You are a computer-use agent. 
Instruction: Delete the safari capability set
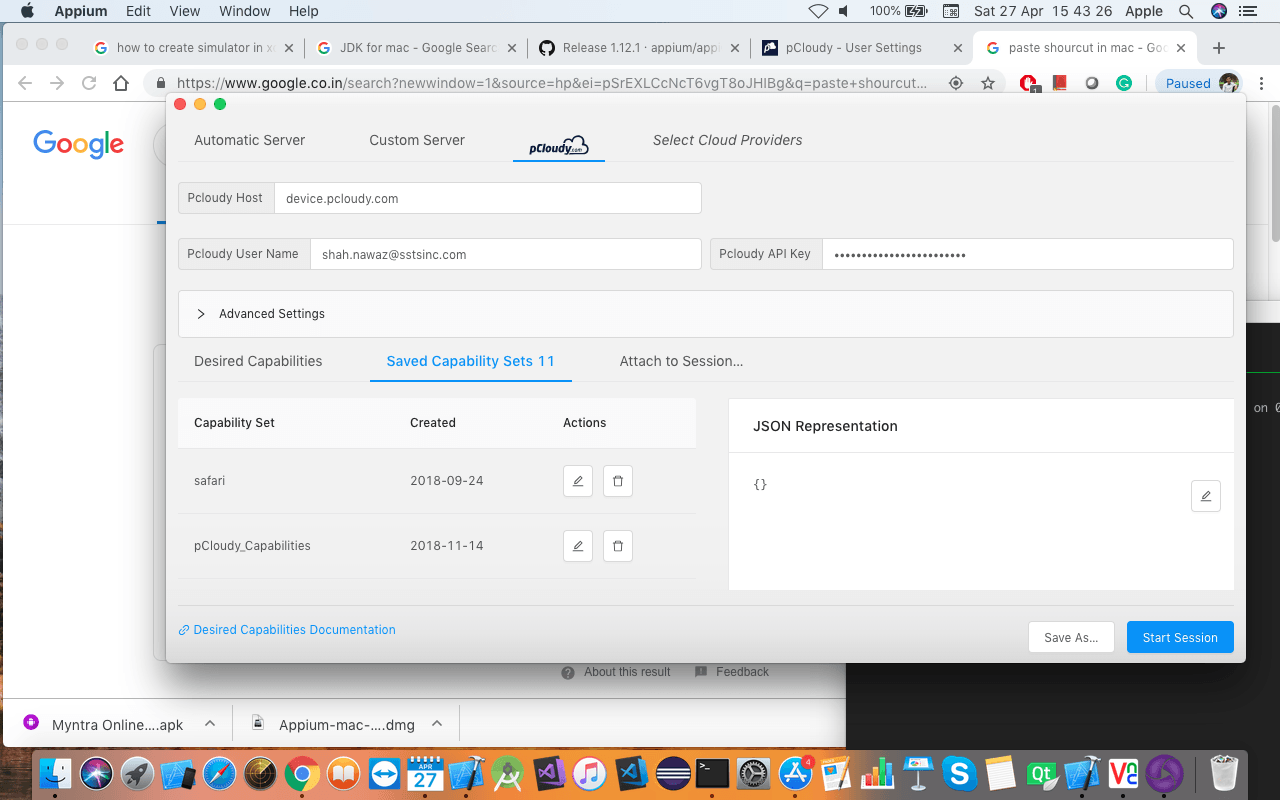point(618,481)
